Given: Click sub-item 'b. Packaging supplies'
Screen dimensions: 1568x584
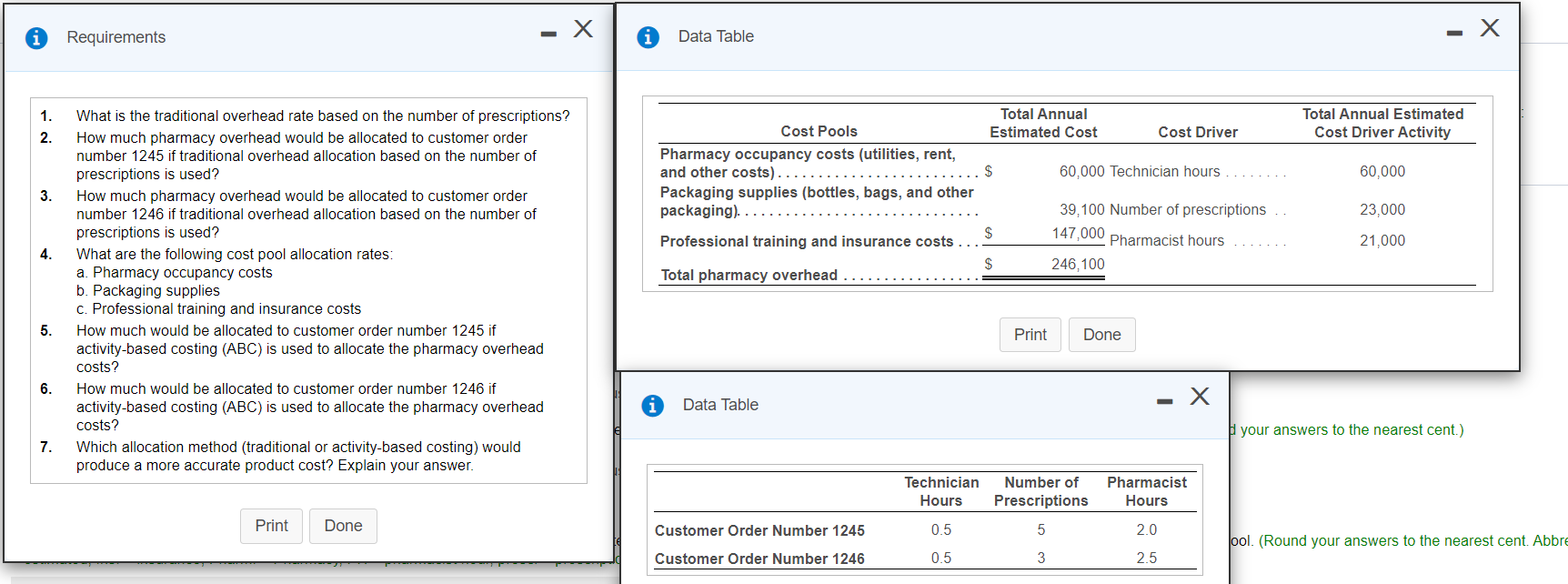Looking at the screenshot, I should pos(148,290).
